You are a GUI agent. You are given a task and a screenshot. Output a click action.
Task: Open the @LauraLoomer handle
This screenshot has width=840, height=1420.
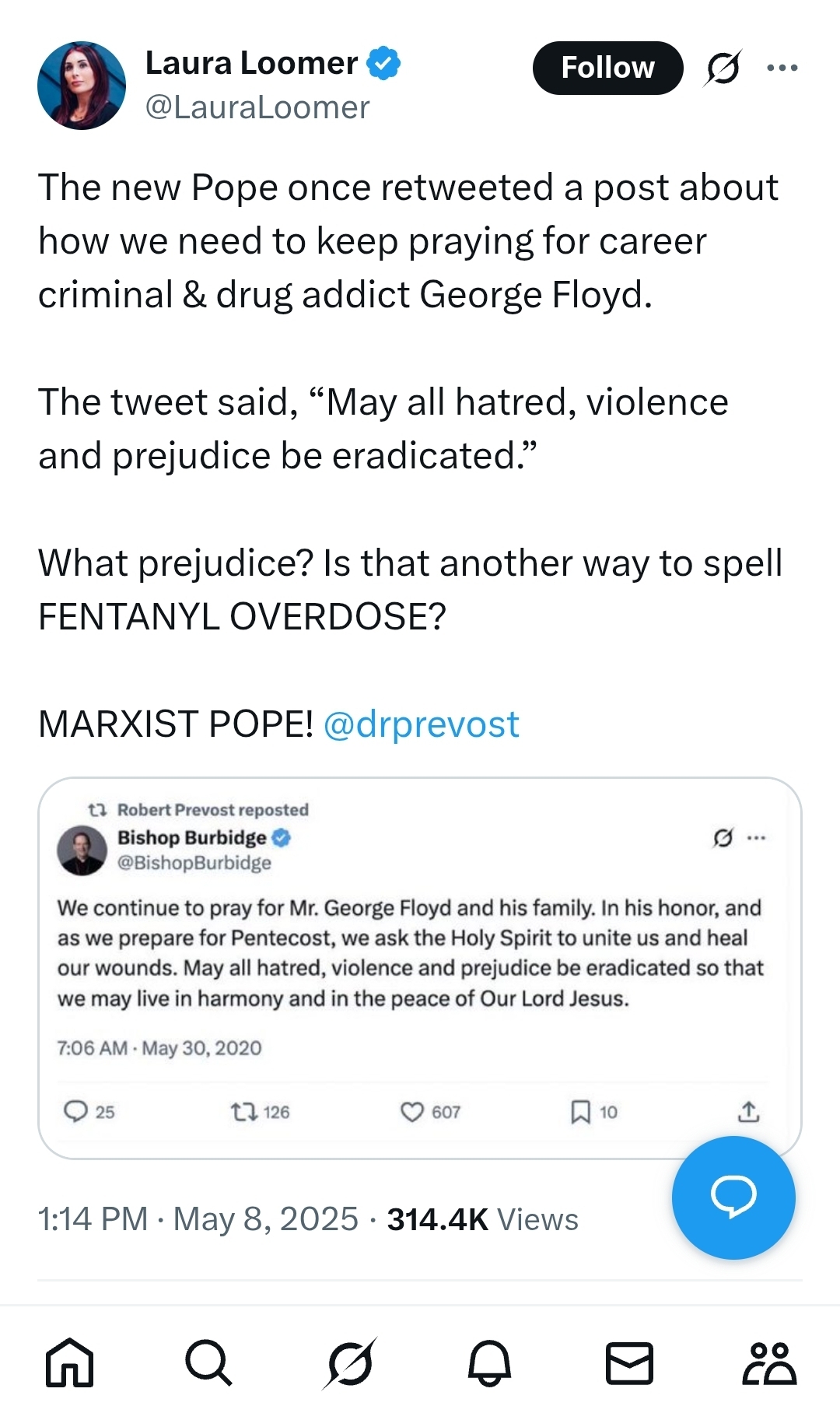point(257,108)
